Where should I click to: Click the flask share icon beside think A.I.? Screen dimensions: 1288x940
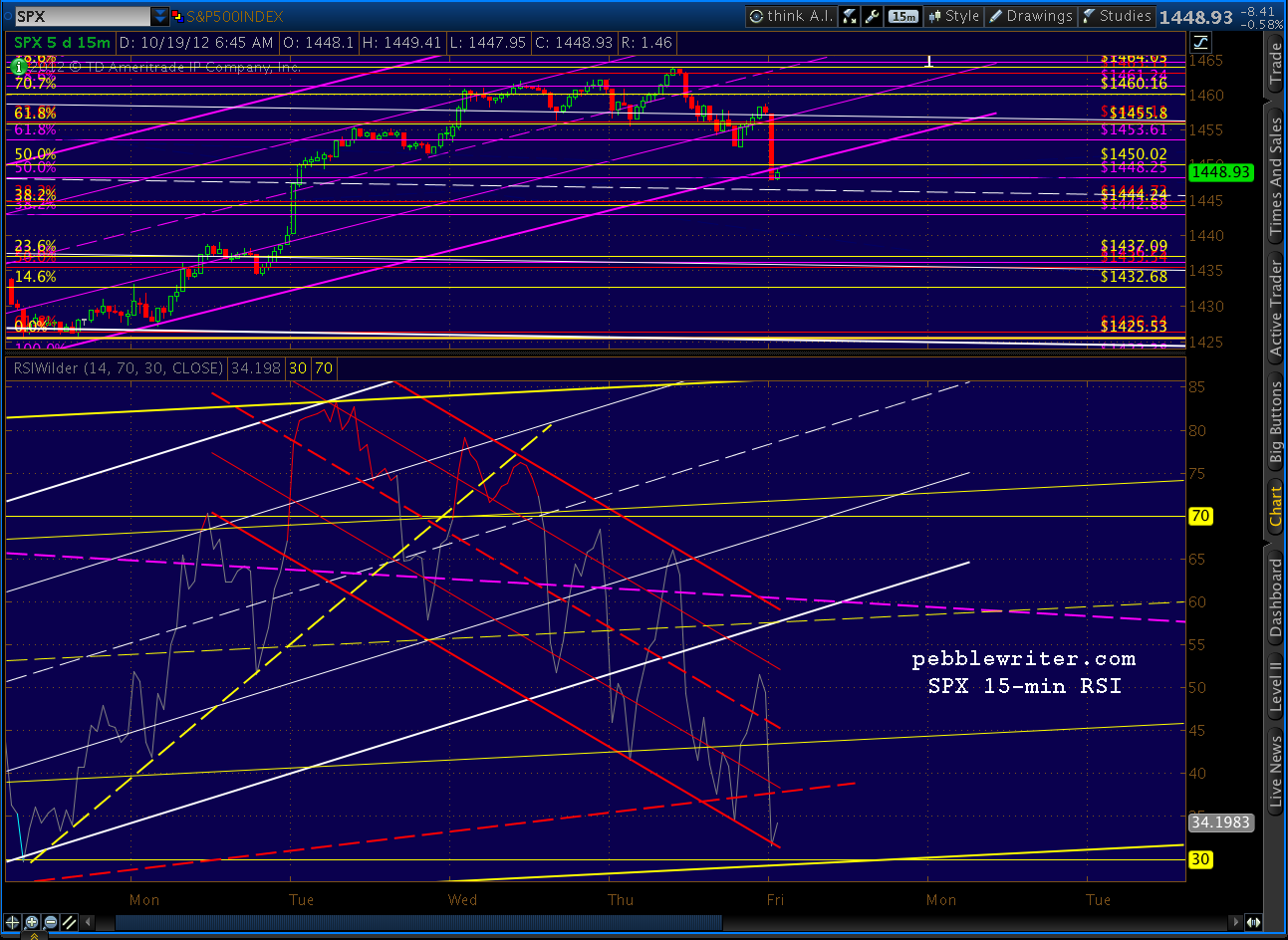(x=850, y=16)
